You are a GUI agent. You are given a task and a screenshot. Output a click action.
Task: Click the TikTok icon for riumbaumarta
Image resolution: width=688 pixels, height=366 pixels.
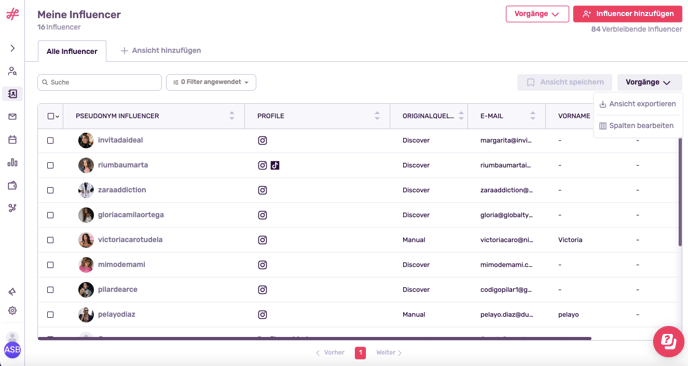tap(275, 165)
